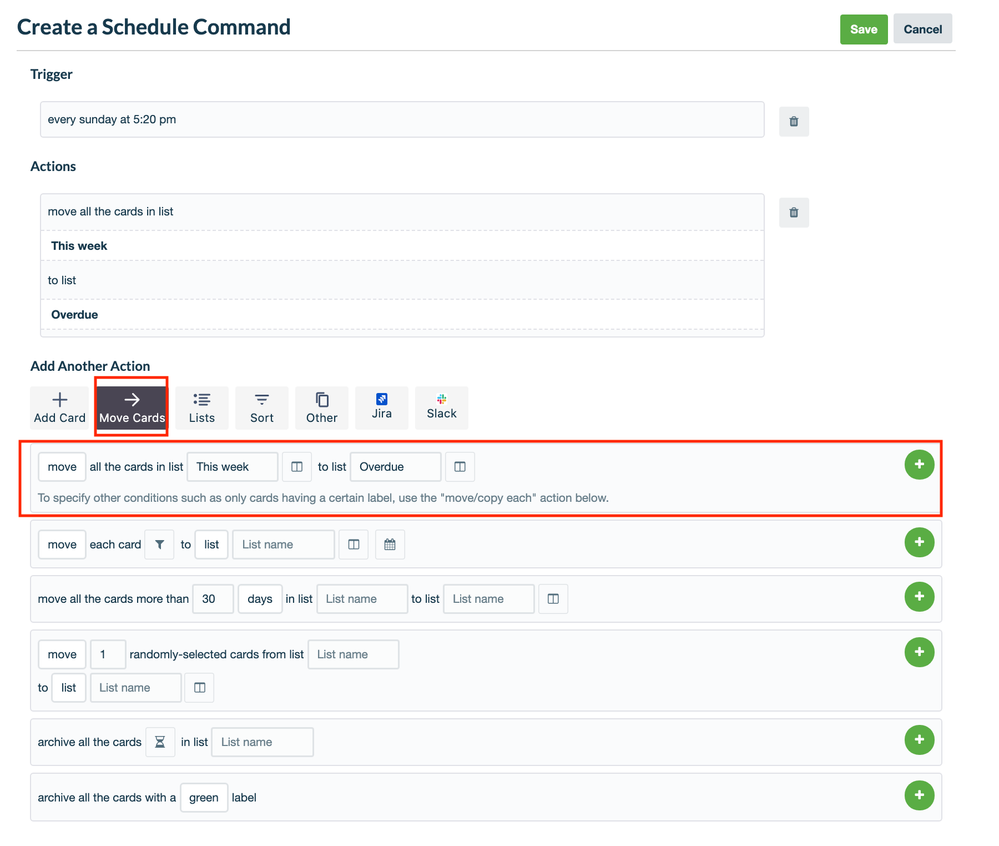Screen dimensions: 999x846
Task: Add the 'move each card' action
Action: (919, 542)
